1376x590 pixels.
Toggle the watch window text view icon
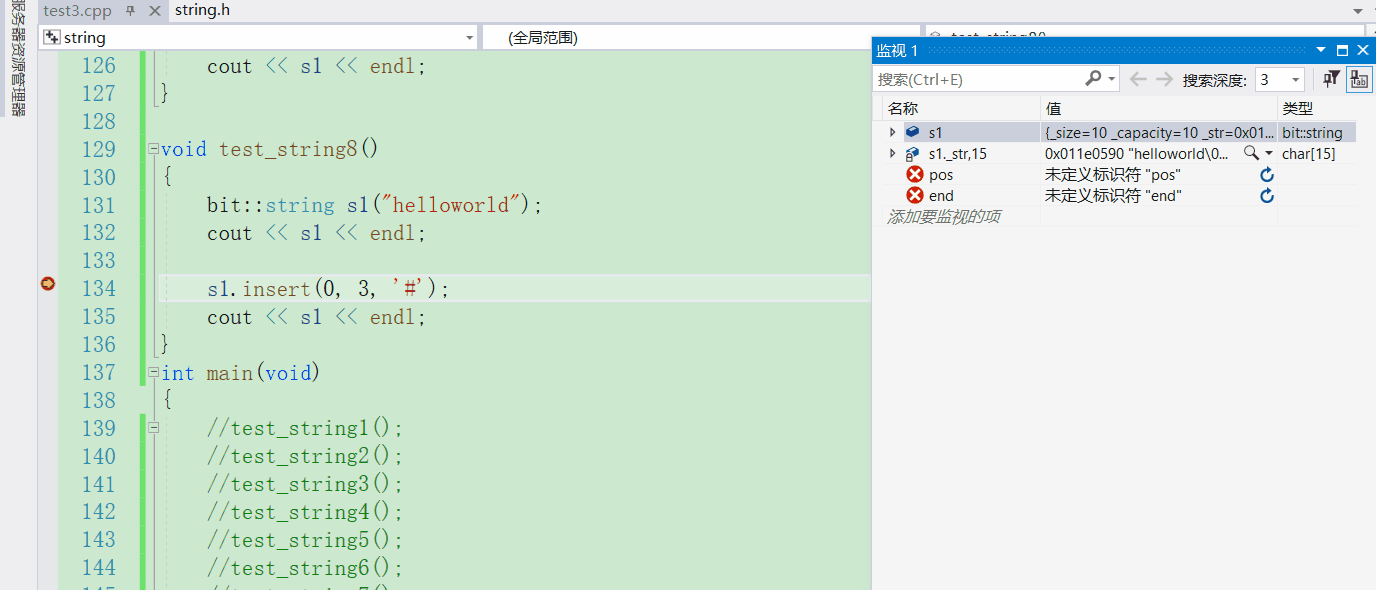pyautogui.click(x=1359, y=79)
